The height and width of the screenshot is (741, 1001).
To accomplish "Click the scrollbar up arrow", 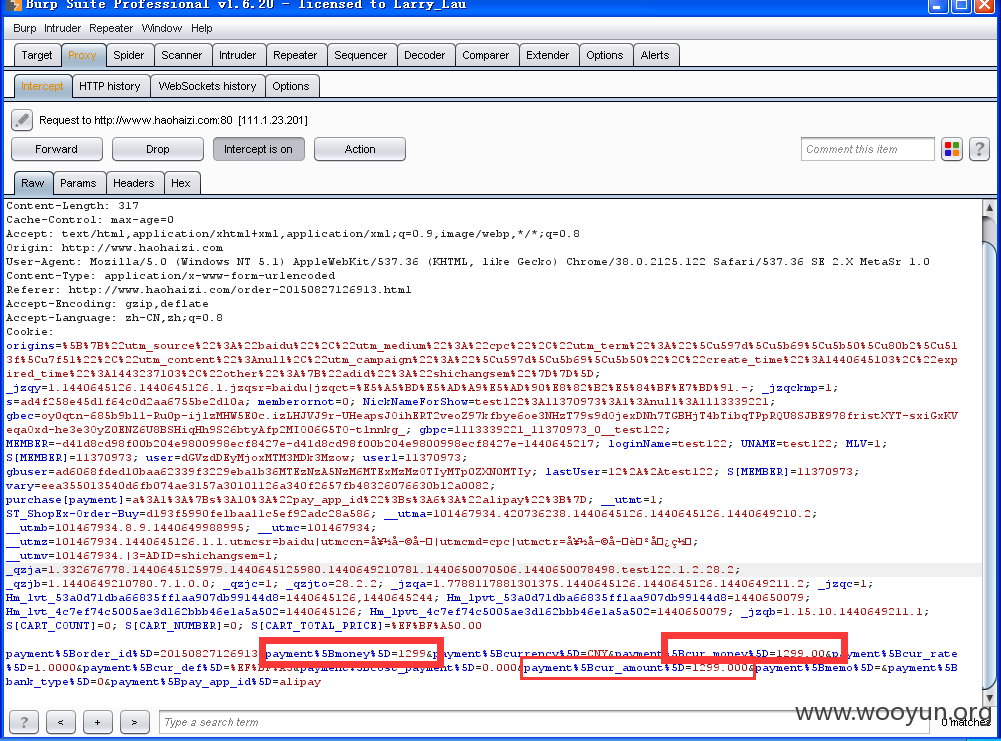I will (x=989, y=207).
